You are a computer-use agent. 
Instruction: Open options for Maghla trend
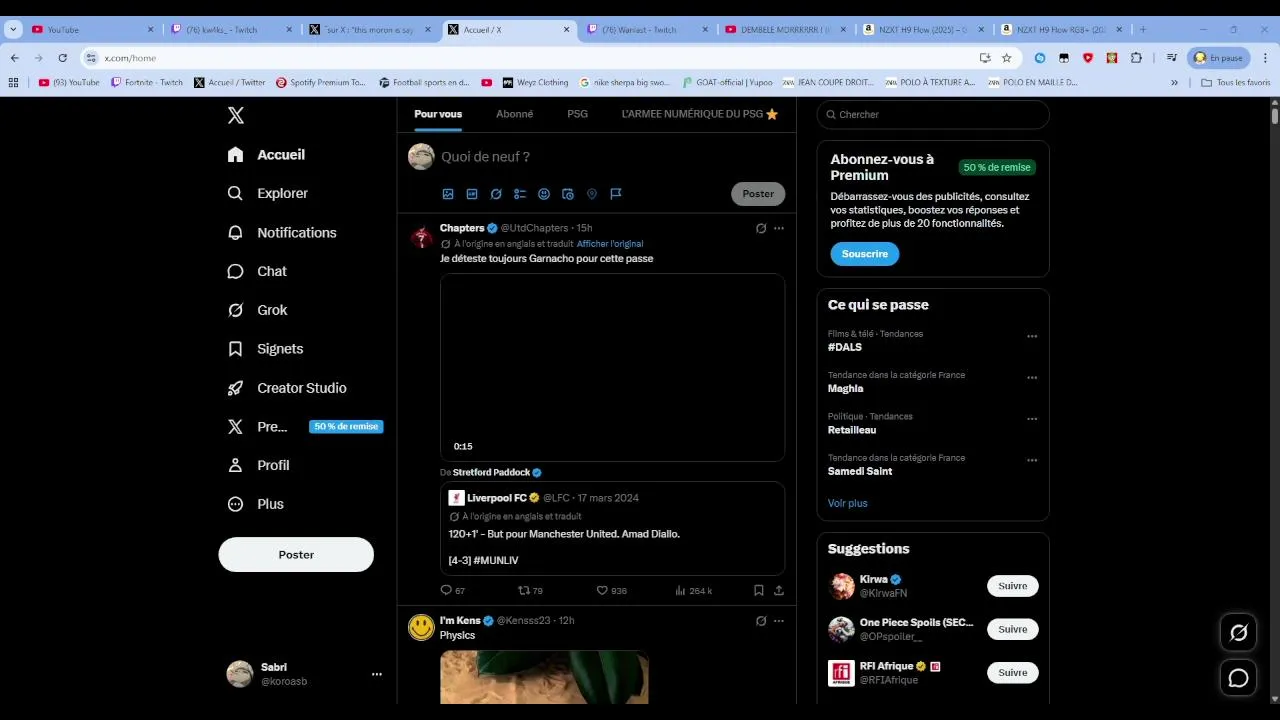tap(1032, 378)
